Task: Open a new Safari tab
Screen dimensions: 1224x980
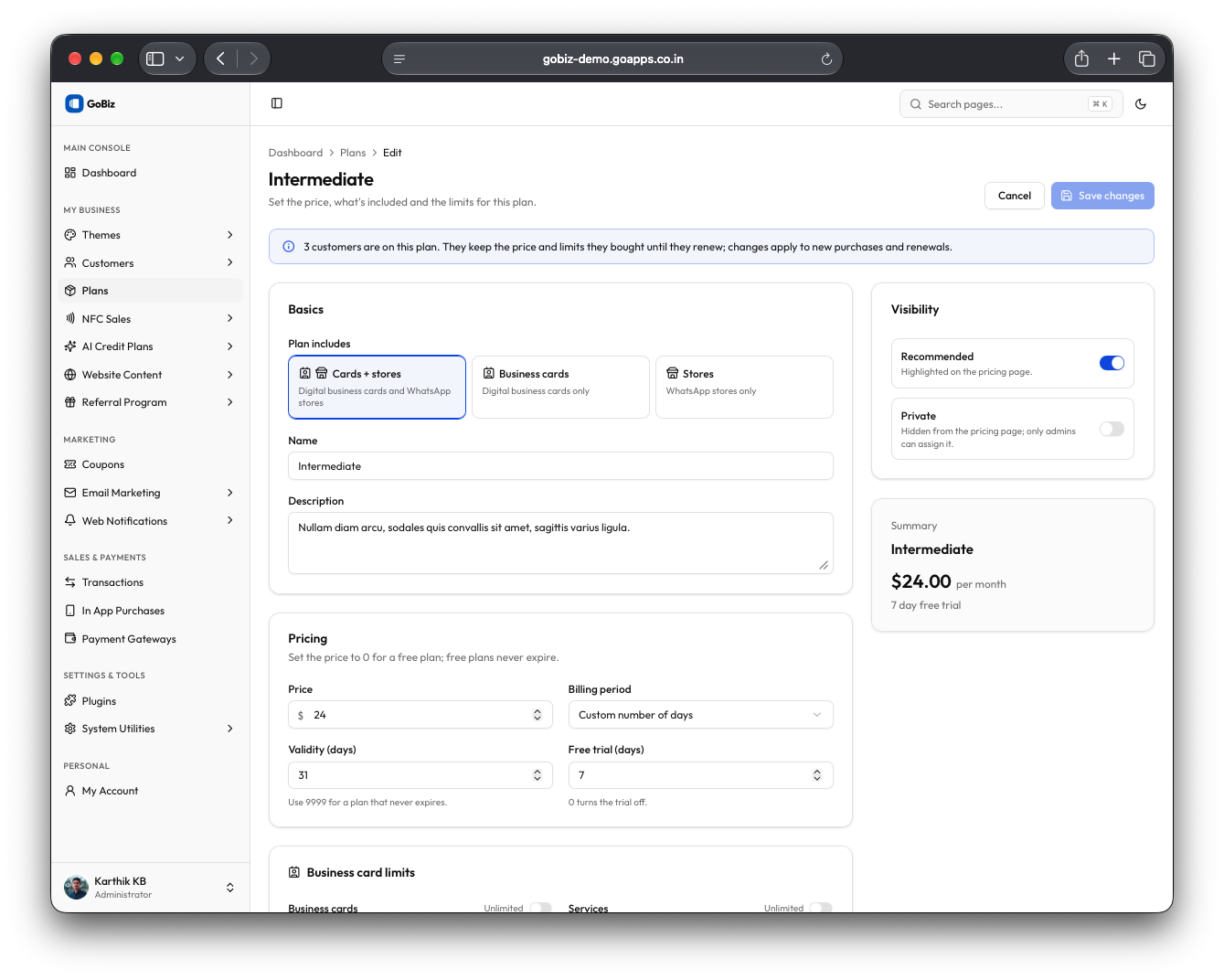Action: point(1114,59)
